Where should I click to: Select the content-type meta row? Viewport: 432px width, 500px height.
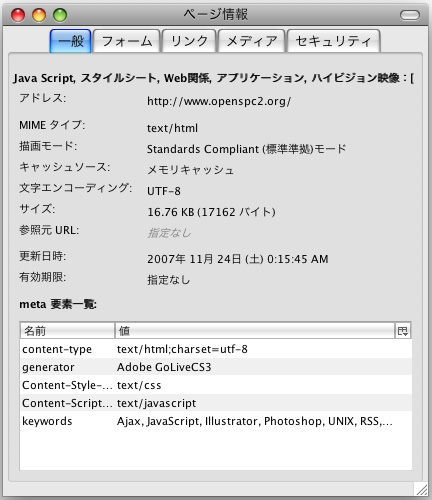point(216,349)
